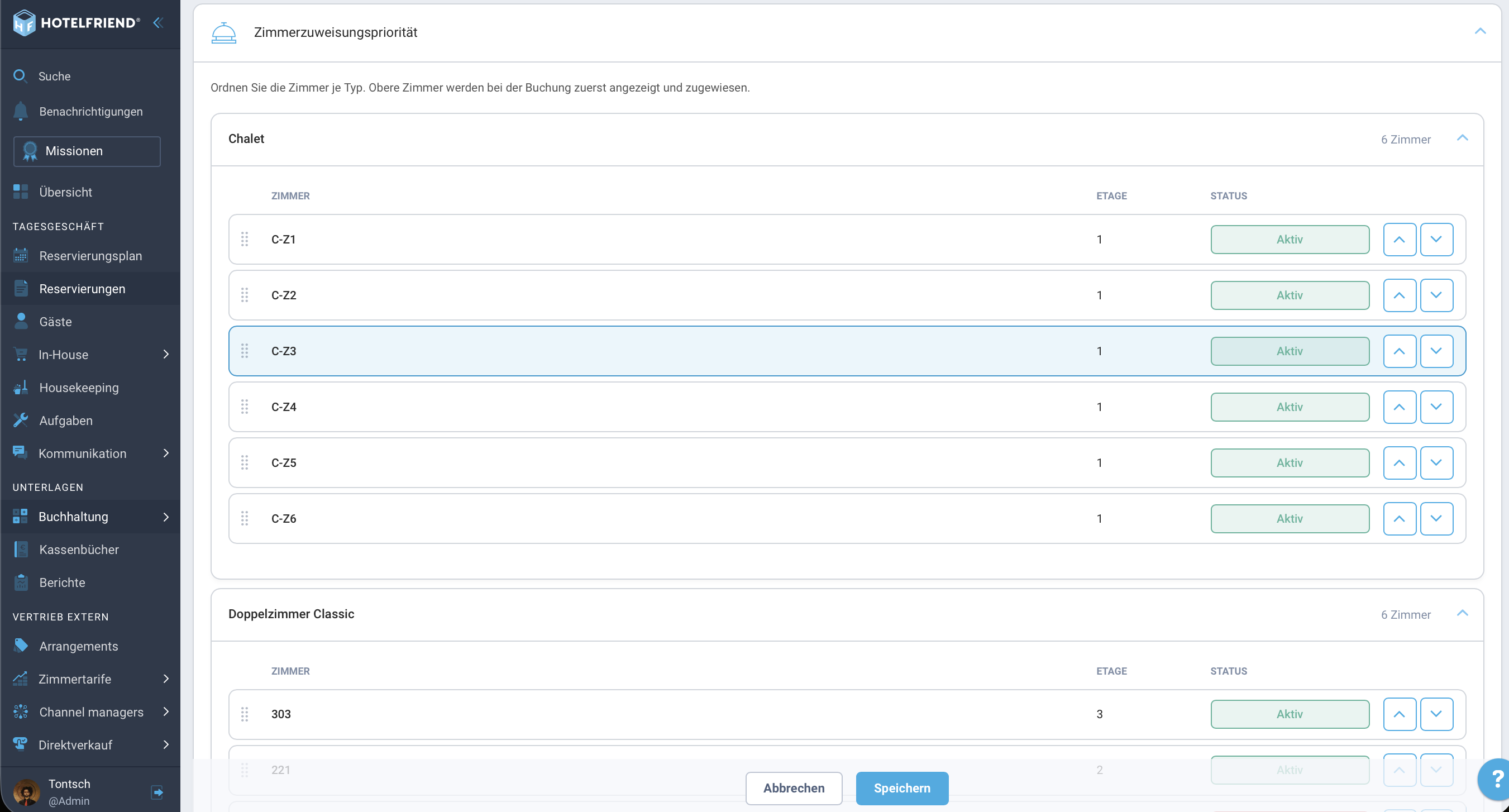Collapse the sidebar with the double-chevron icon

157,23
